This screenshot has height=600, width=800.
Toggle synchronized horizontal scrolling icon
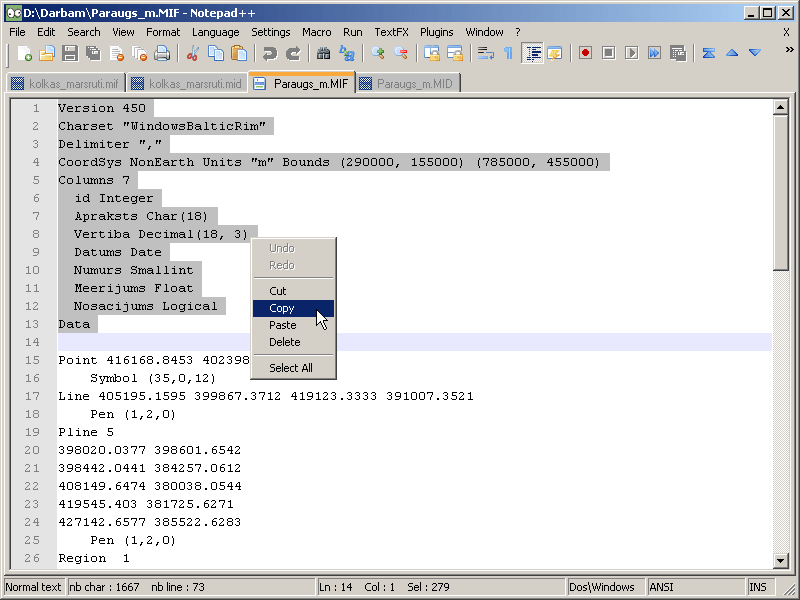coord(455,53)
